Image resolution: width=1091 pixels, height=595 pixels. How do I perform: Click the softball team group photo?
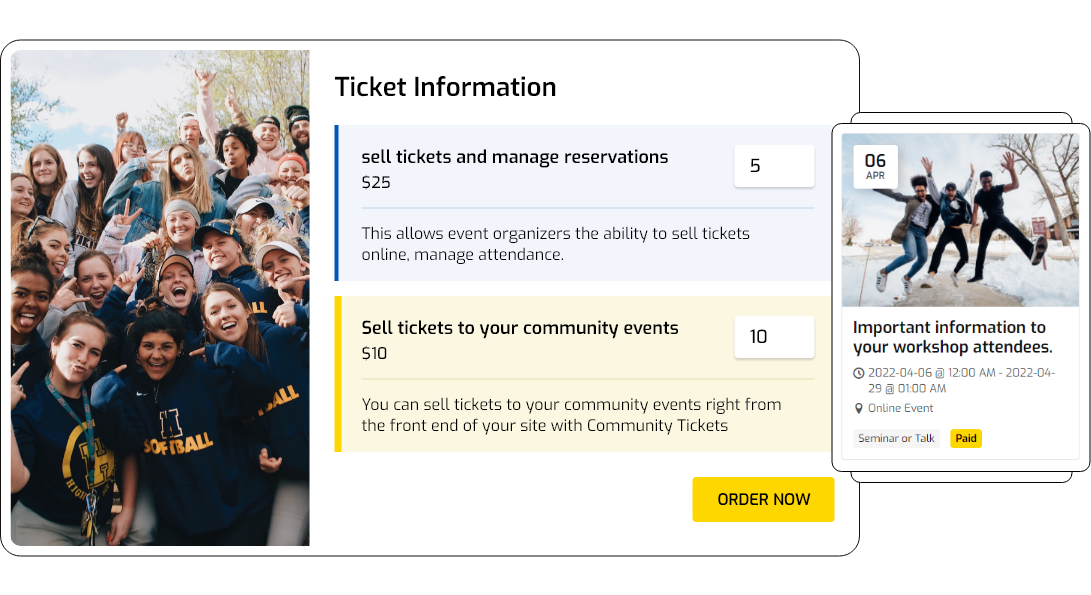pos(160,298)
